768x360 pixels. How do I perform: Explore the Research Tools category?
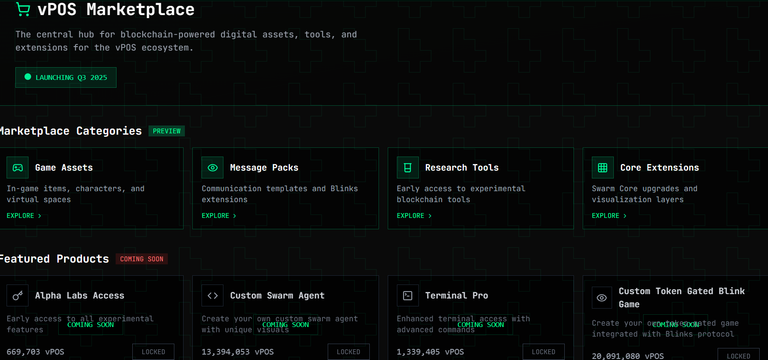tap(414, 216)
